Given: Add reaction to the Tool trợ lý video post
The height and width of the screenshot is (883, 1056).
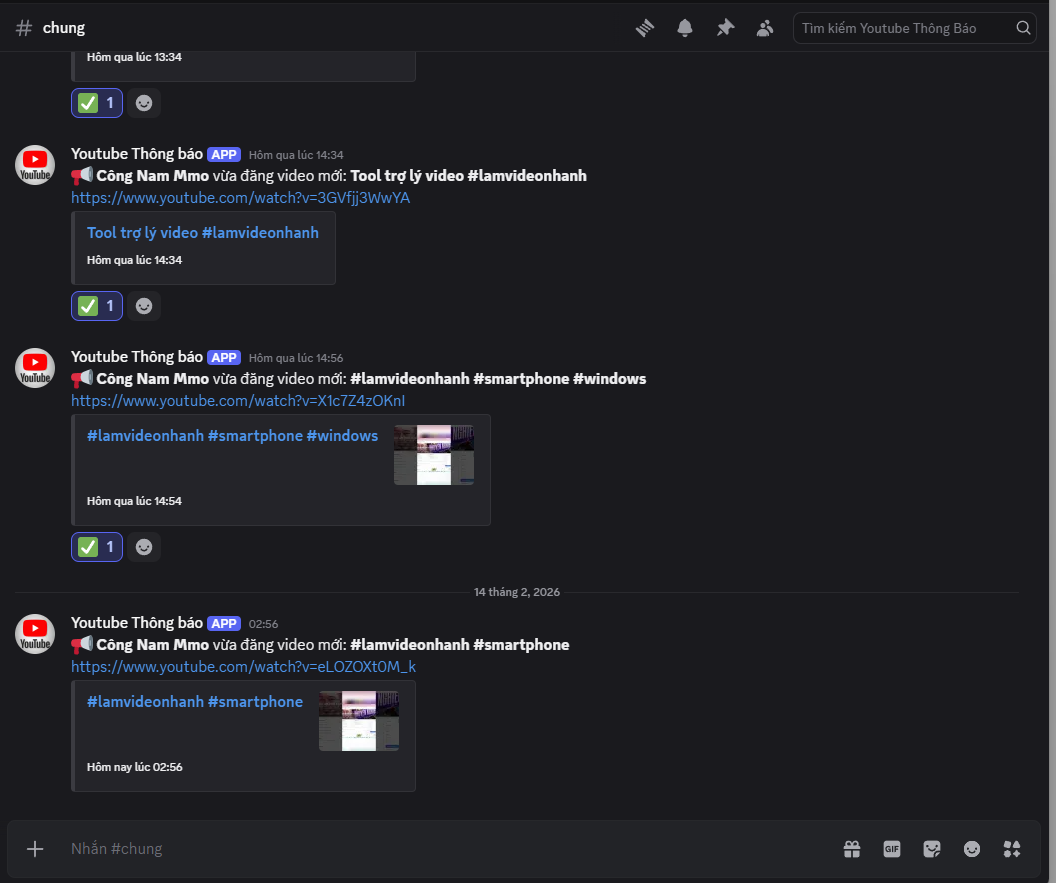Looking at the screenshot, I should click(144, 306).
